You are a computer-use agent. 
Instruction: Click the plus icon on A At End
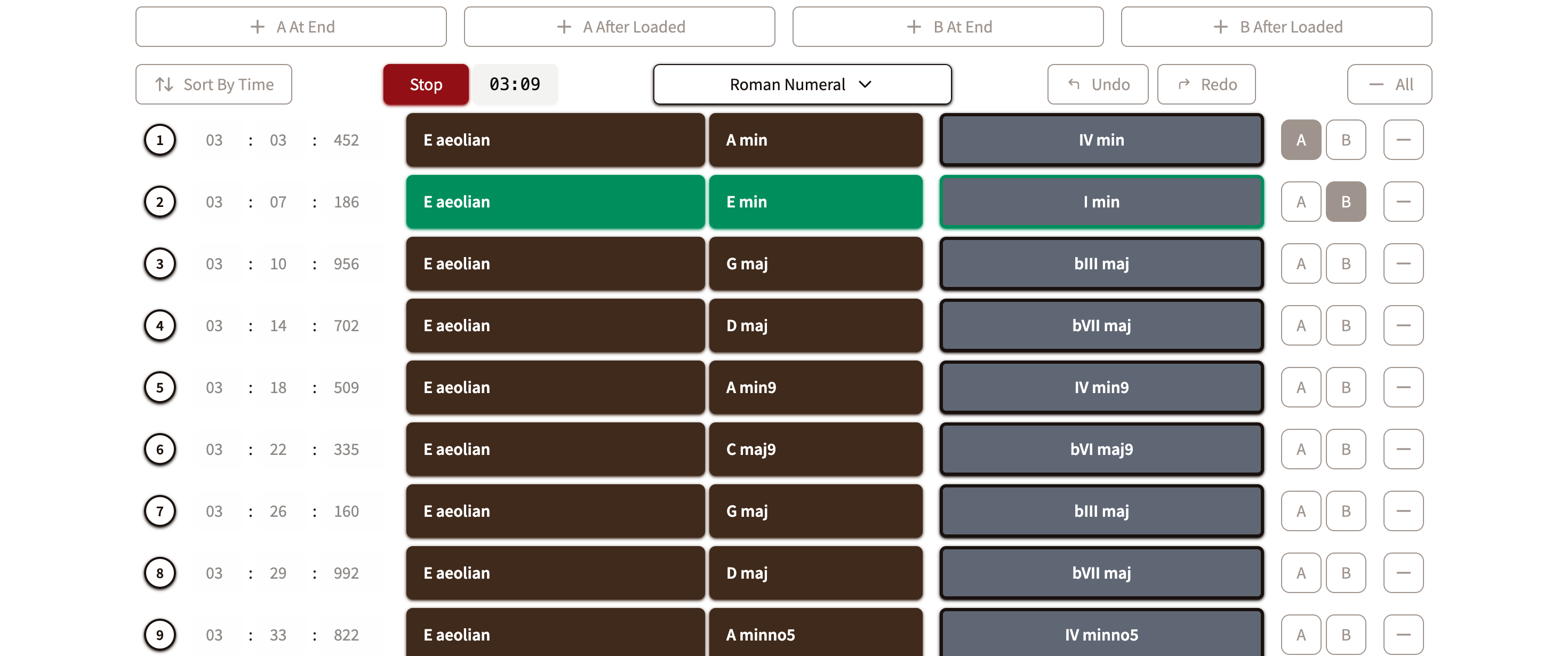[258, 27]
